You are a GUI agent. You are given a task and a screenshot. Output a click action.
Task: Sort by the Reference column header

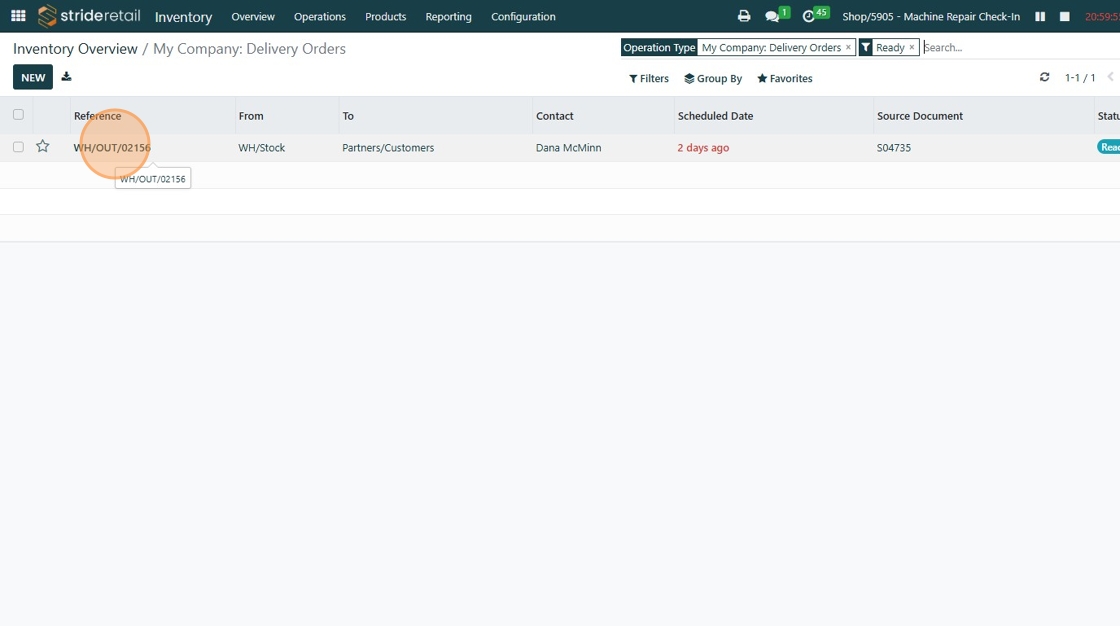[98, 116]
